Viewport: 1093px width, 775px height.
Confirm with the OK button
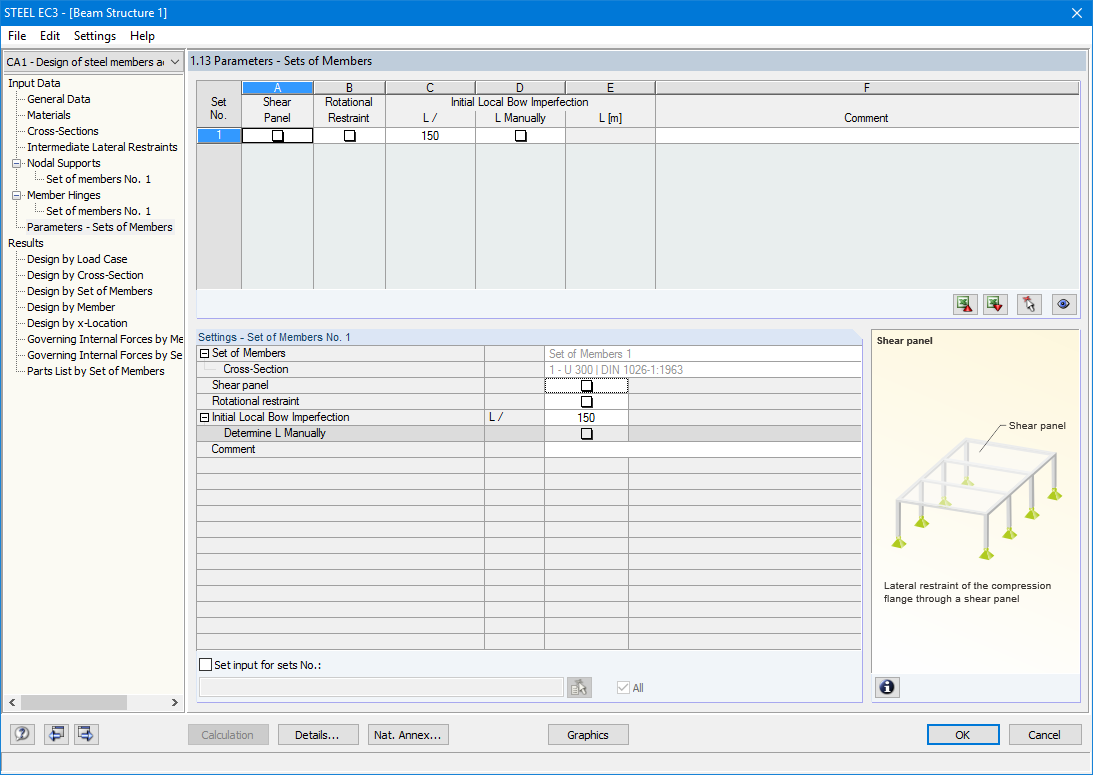tap(963, 735)
